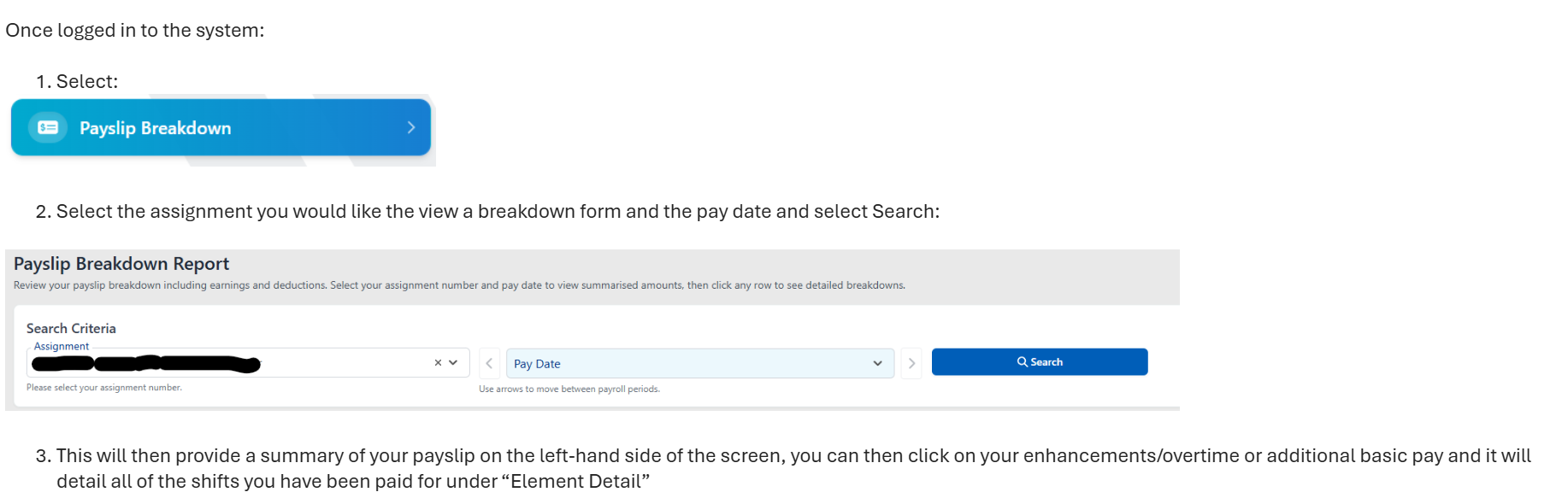Screen dimensions: 1568x498
Task: Click the magnifier icon in Search button
Action: point(1022,362)
